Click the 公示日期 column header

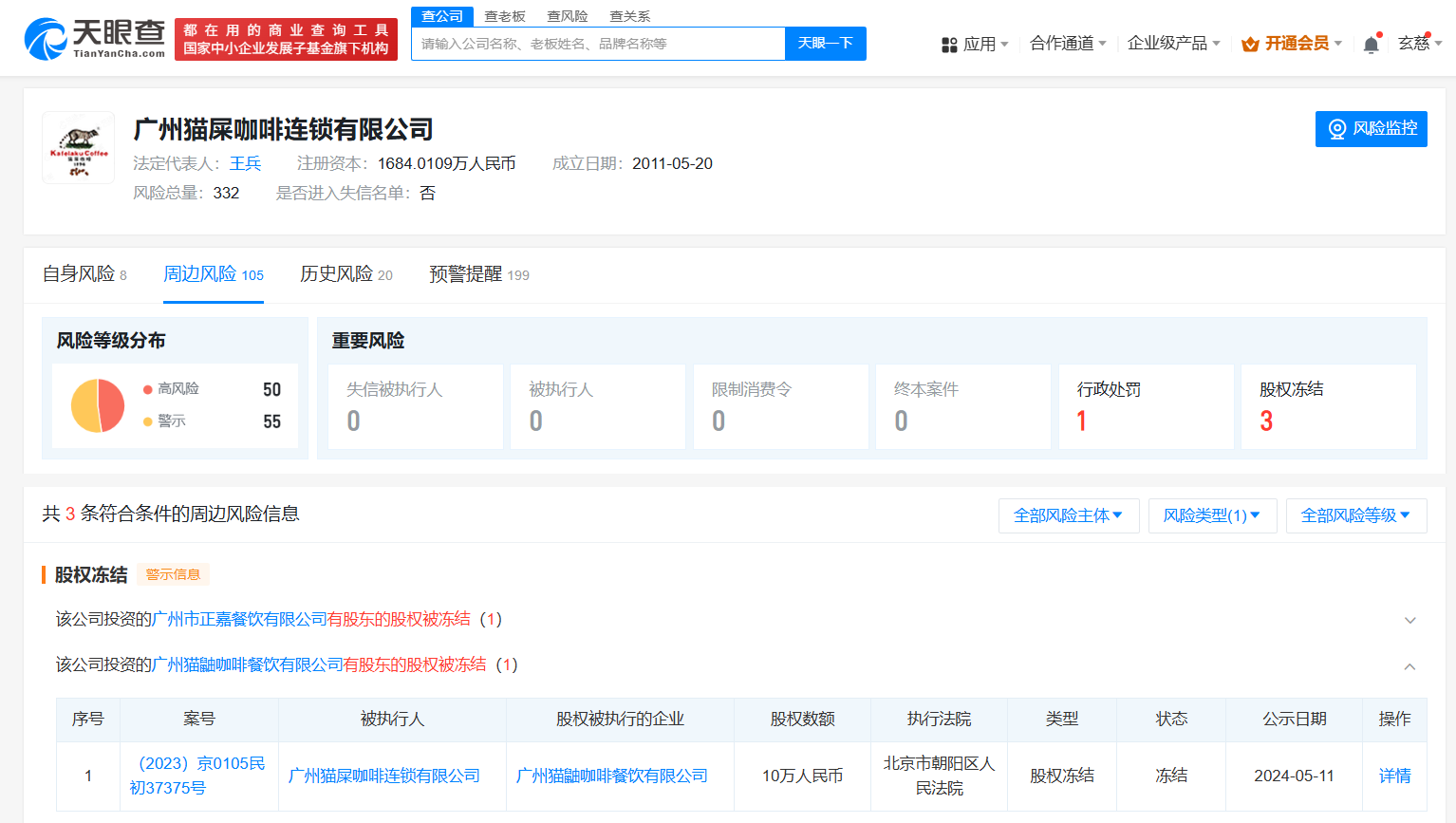click(x=1294, y=719)
